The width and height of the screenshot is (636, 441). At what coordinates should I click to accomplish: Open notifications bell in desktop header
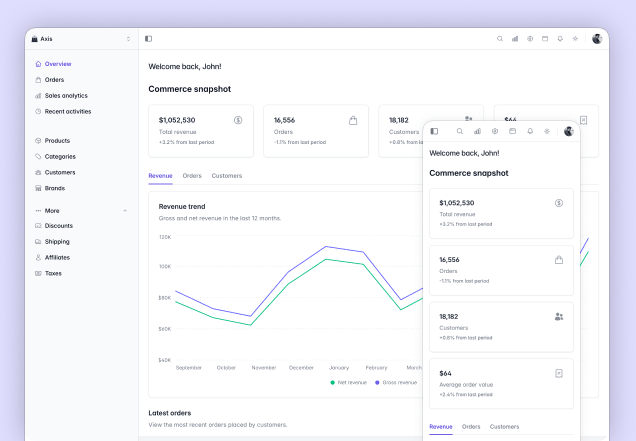pos(560,39)
